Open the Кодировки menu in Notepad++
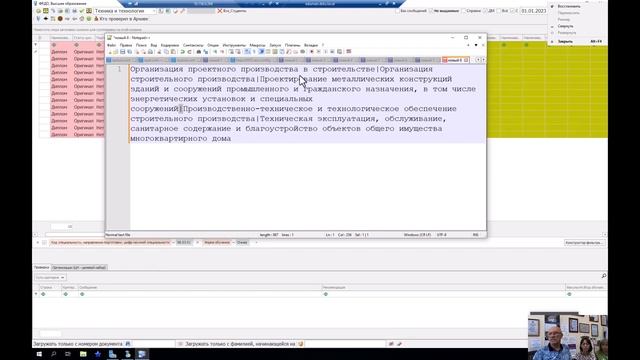The width and height of the screenshot is (640, 360). pyautogui.click(x=170, y=45)
